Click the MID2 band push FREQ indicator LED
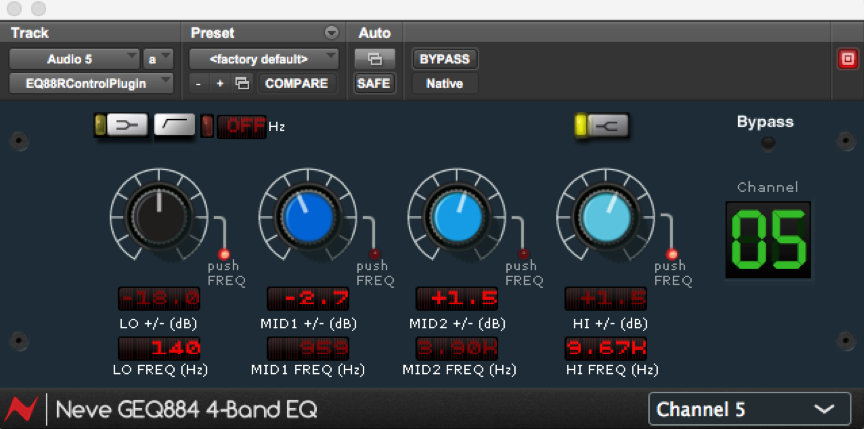This screenshot has width=864, height=429. [523, 254]
